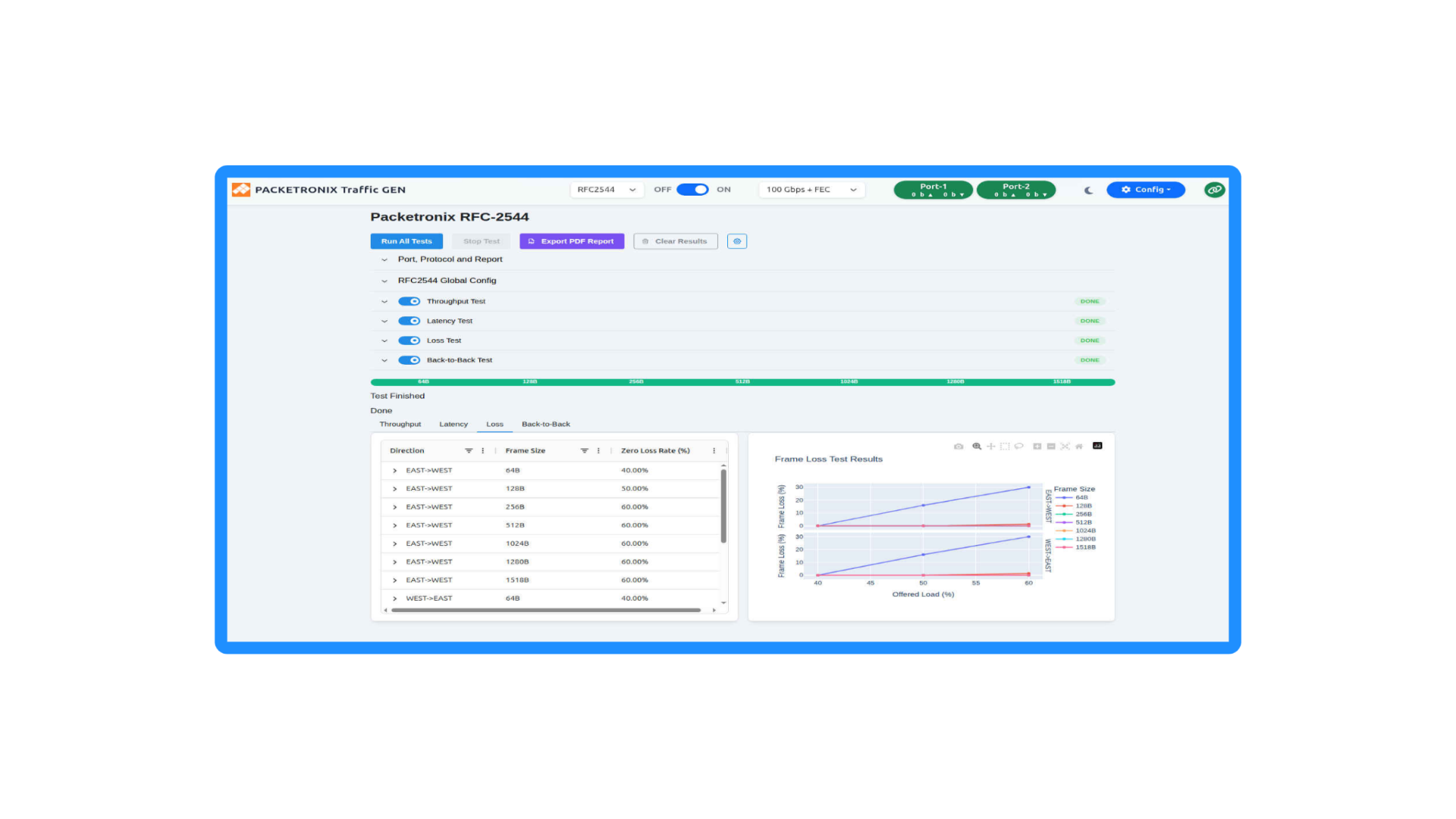Click DONE badge on Throughput Test row
1456x819 pixels.
point(1090,301)
